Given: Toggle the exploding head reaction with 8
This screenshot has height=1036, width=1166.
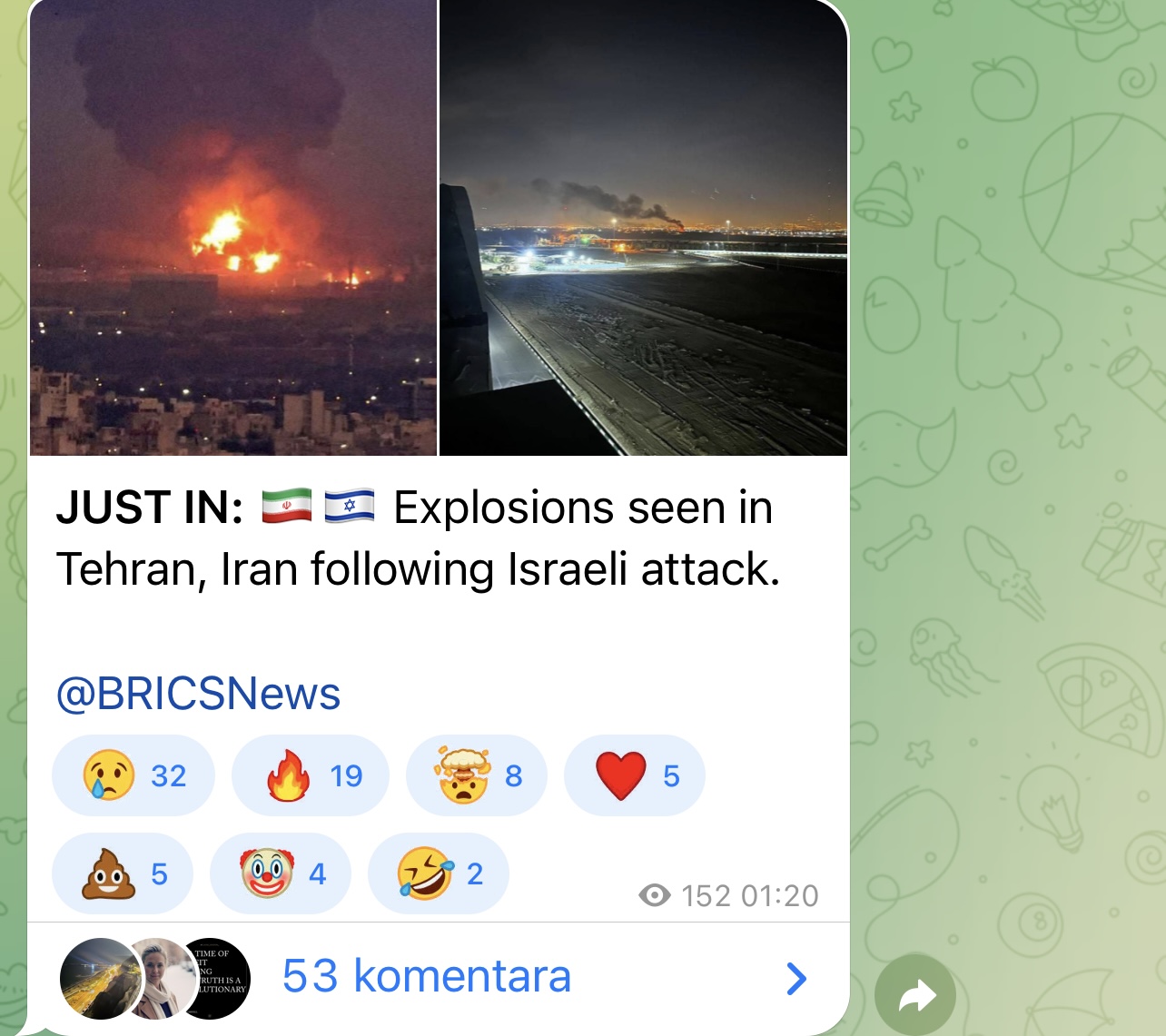Looking at the screenshot, I should click(477, 775).
